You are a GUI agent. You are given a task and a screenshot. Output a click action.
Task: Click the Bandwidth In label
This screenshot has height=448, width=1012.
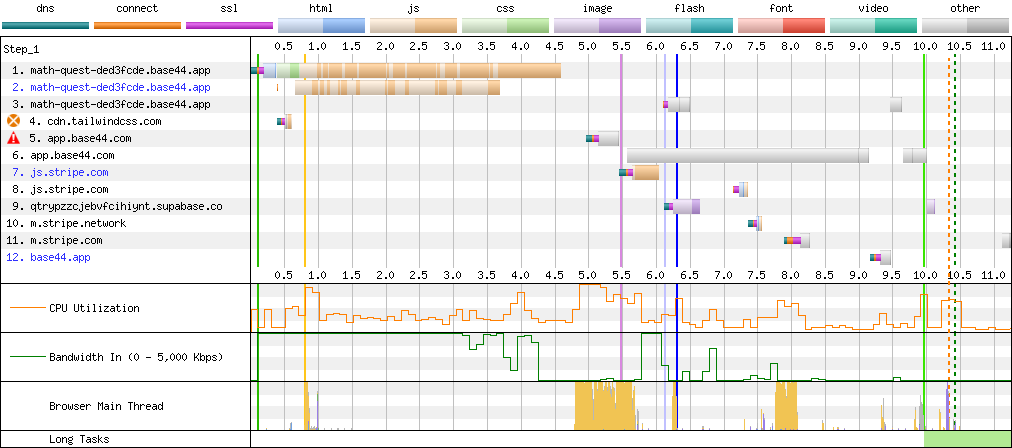pyautogui.click(x=135, y=357)
